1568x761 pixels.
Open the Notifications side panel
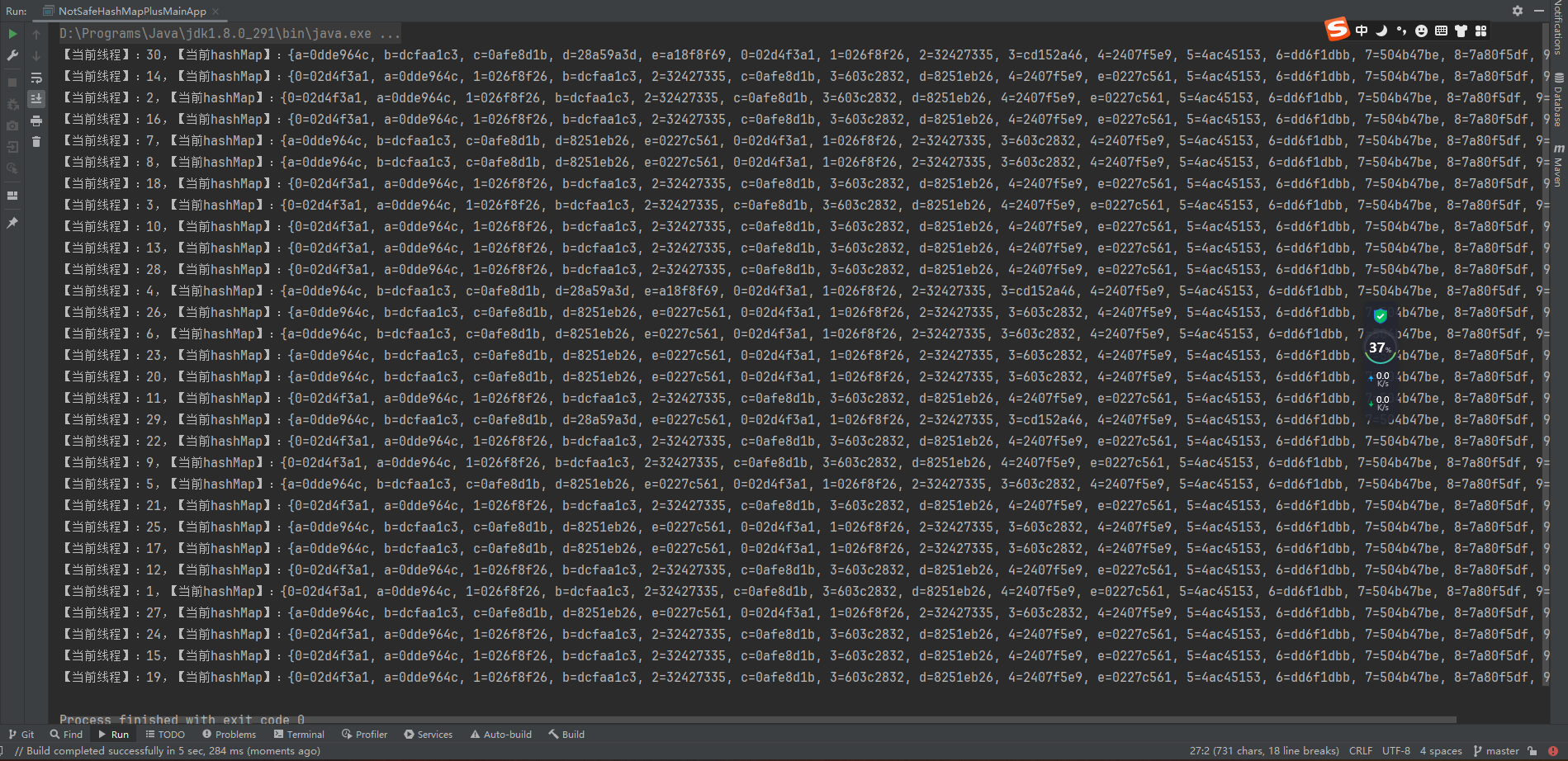coord(1558,28)
